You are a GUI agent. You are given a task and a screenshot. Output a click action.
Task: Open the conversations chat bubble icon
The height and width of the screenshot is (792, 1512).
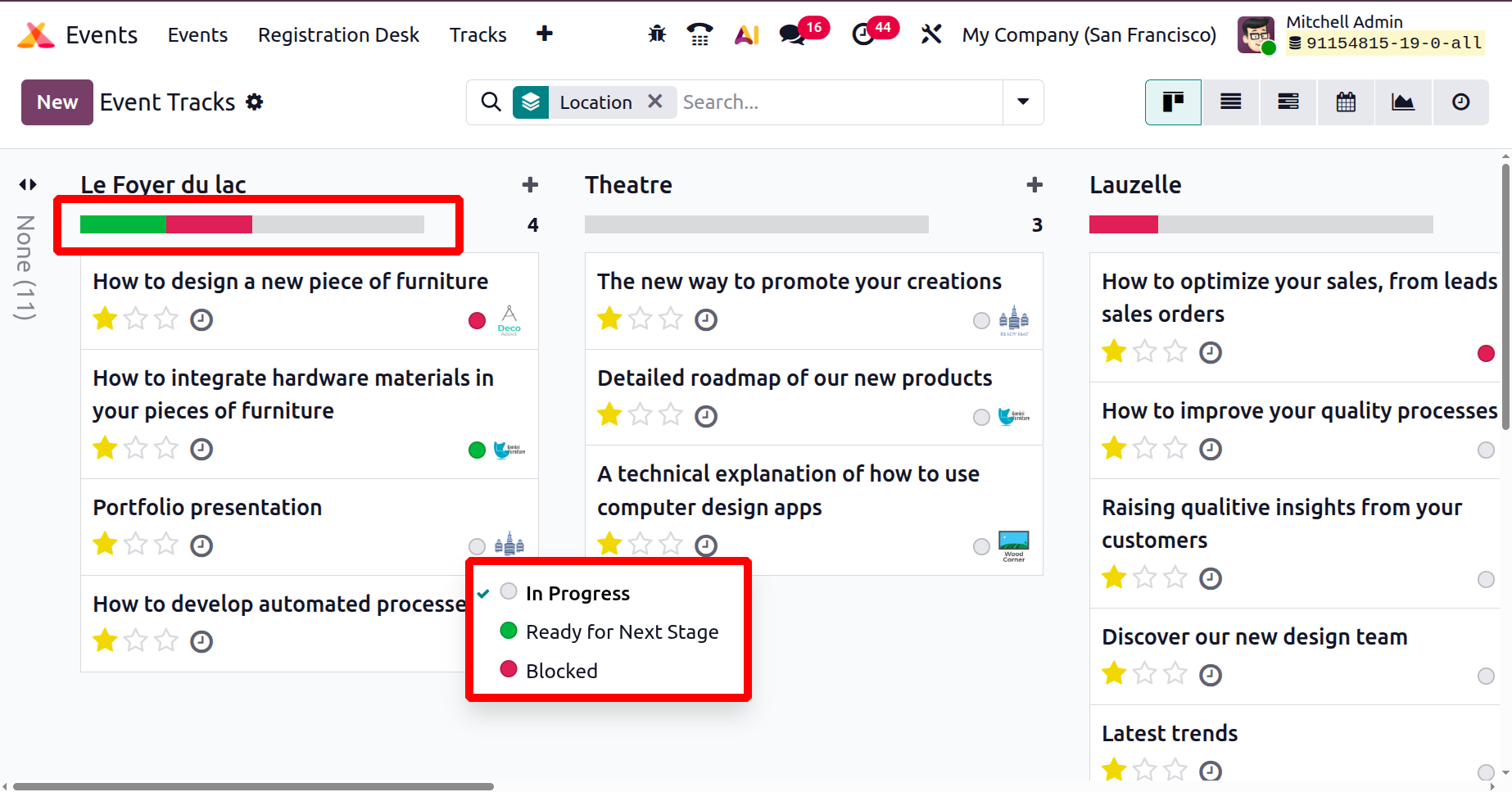(x=791, y=34)
